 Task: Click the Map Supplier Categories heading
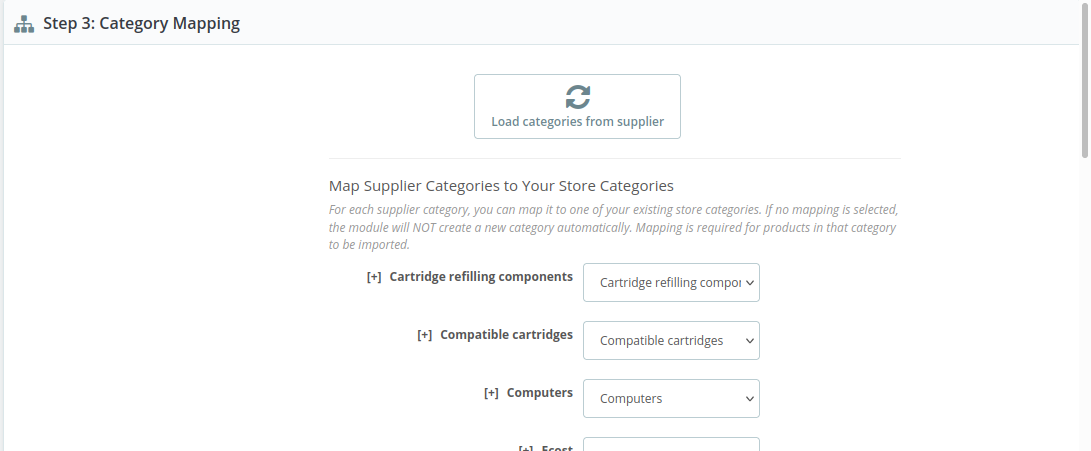pyautogui.click(x=501, y=186)
